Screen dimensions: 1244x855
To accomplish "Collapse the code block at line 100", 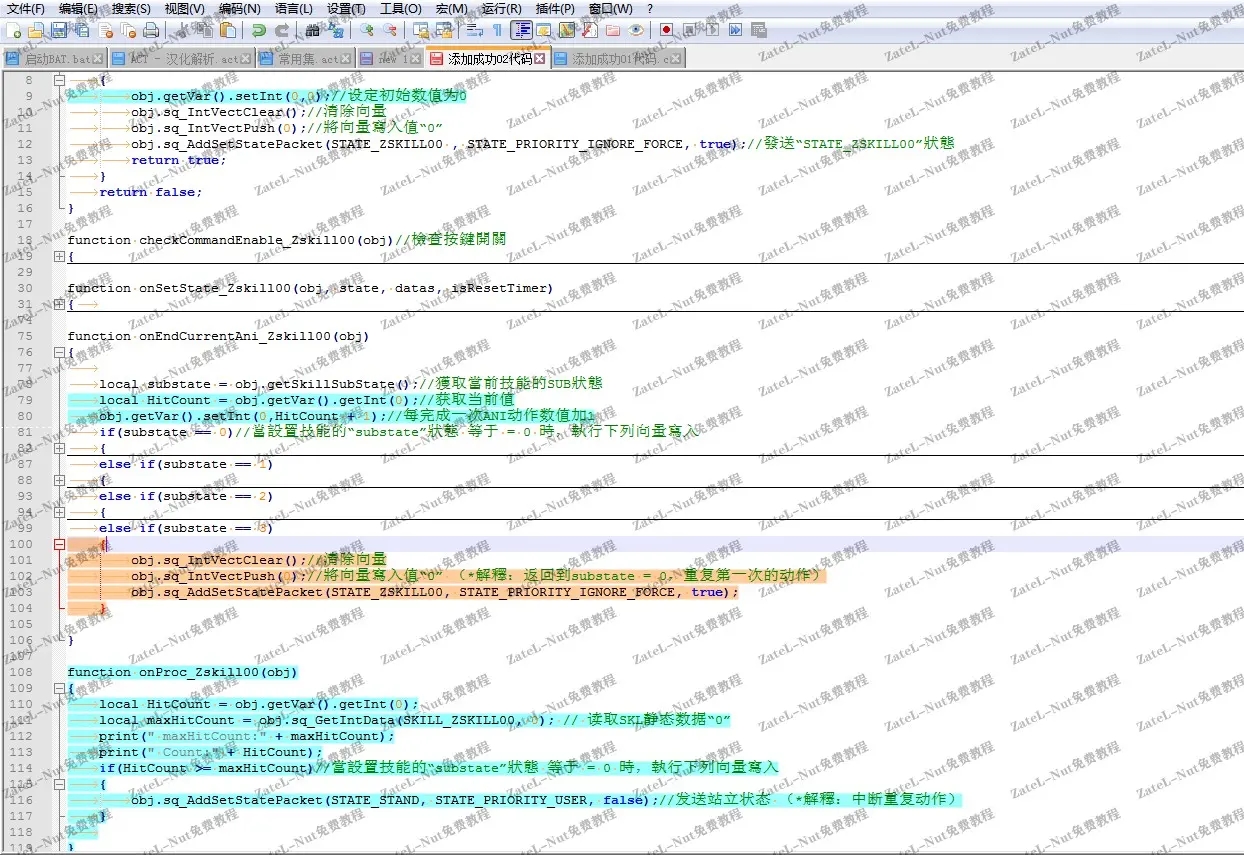I will click(59, 544).
